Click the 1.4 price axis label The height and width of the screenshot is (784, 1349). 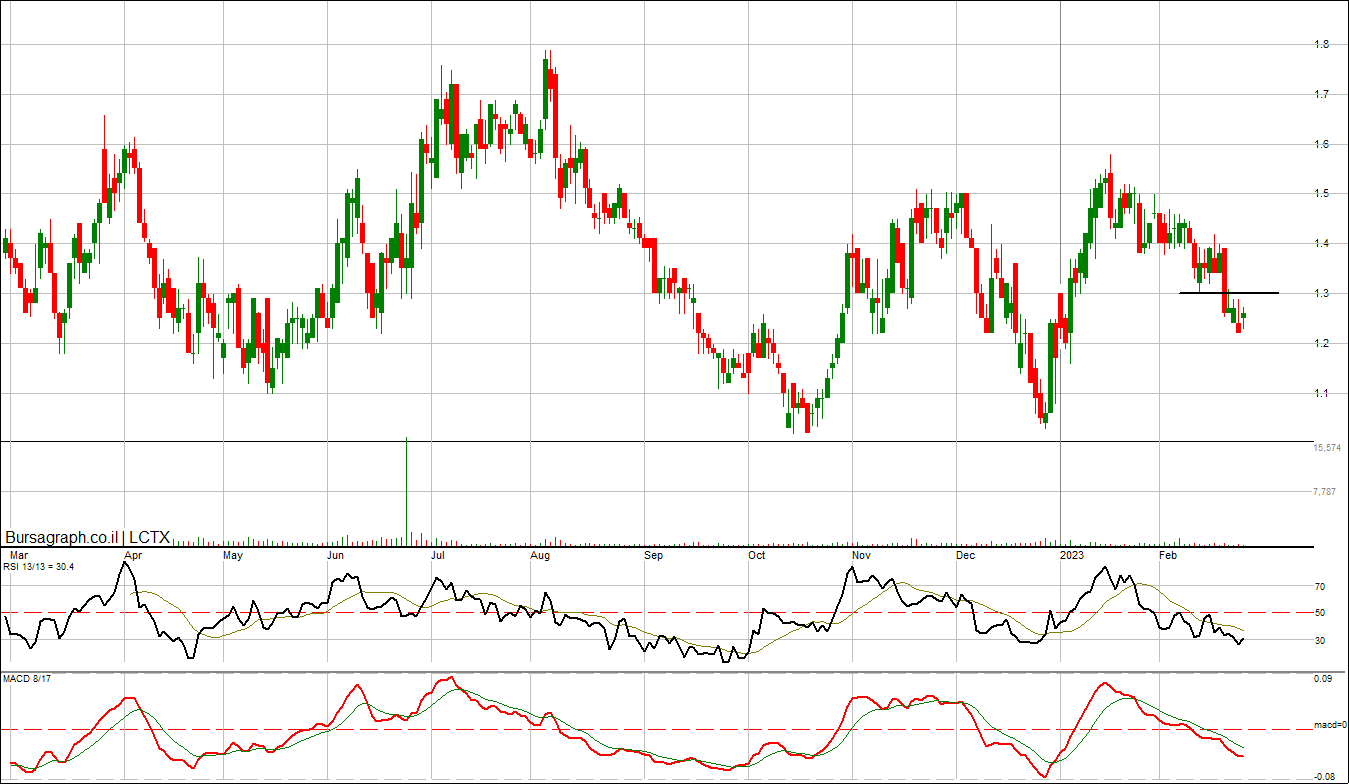1321,244
